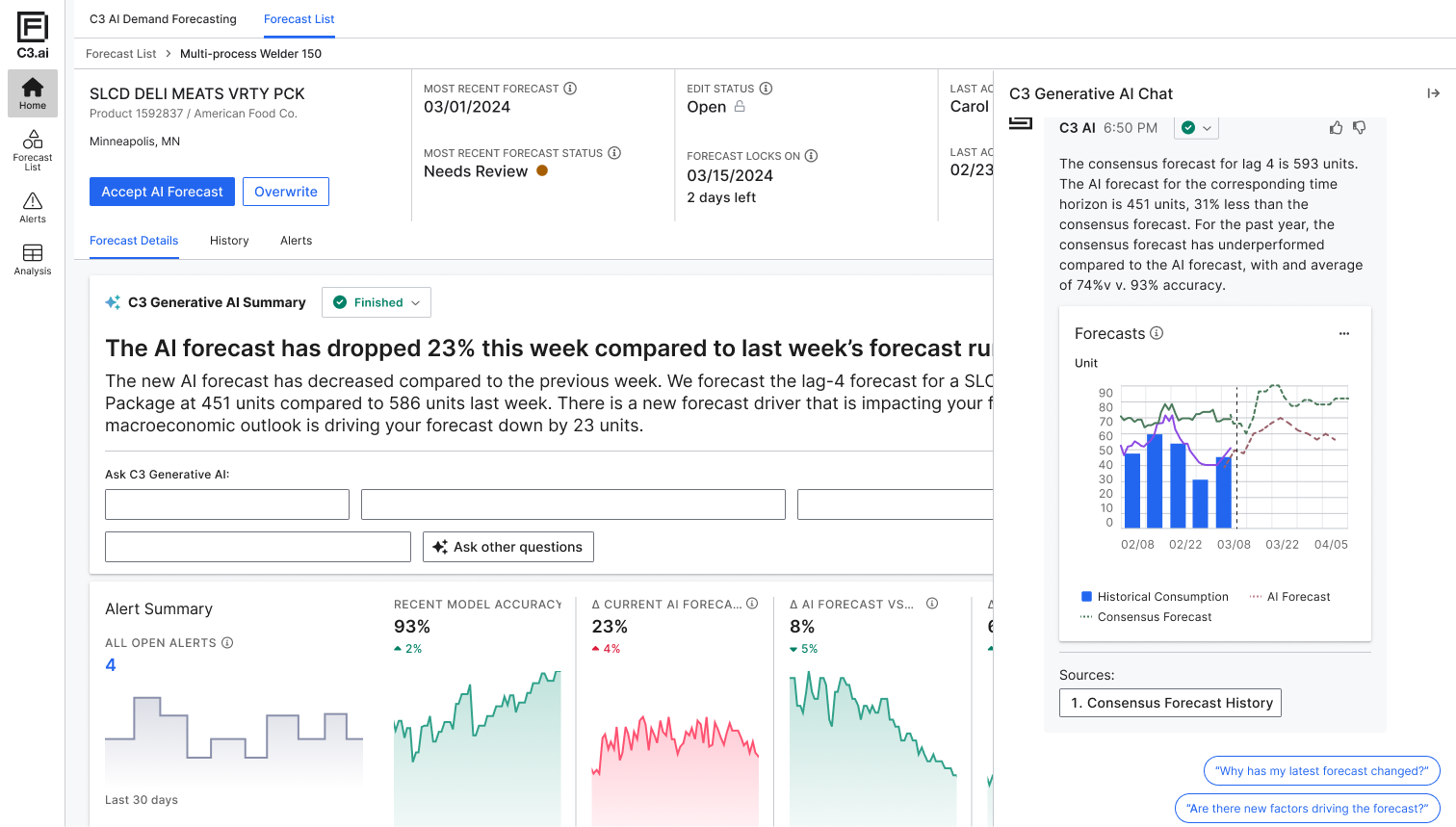Click the Overwrite button

click(x=286, y=192)
